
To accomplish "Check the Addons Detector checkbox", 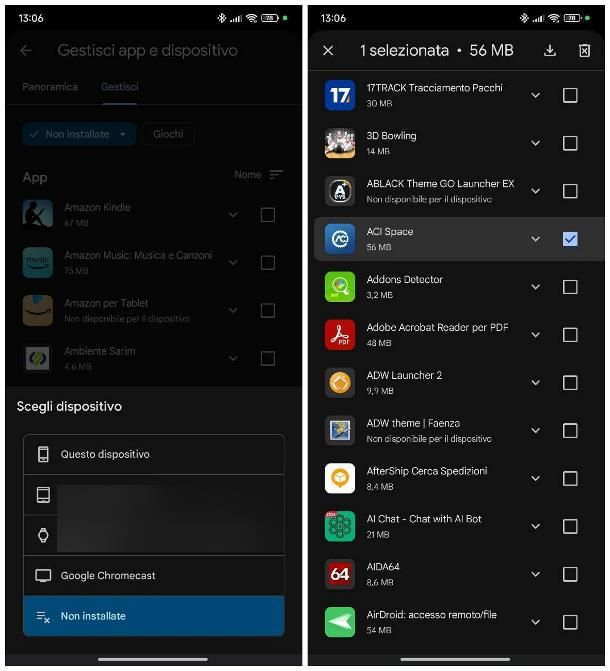I will 570,287.
